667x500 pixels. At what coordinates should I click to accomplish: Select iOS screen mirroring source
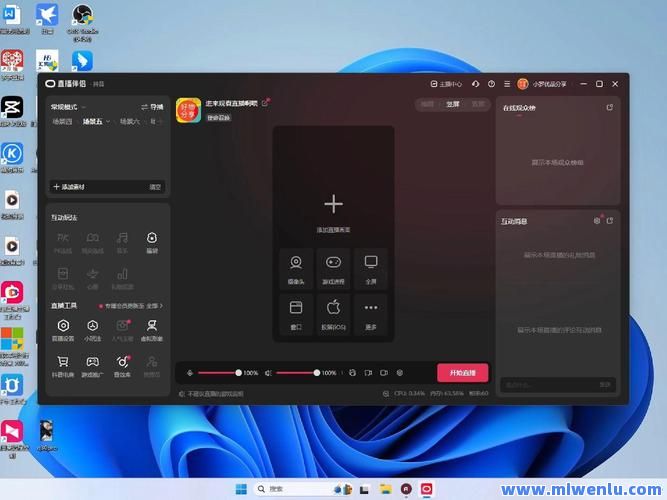tap(333, 314)
